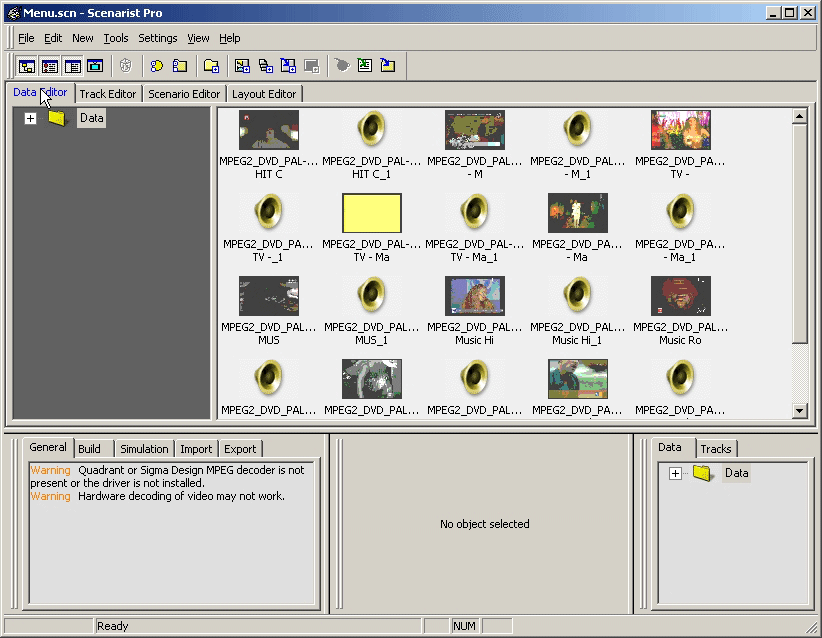Switch to the Tracks tab
The width and height of the screenshot is (822, 638).
pyautogui.click(x=716, y=449)
